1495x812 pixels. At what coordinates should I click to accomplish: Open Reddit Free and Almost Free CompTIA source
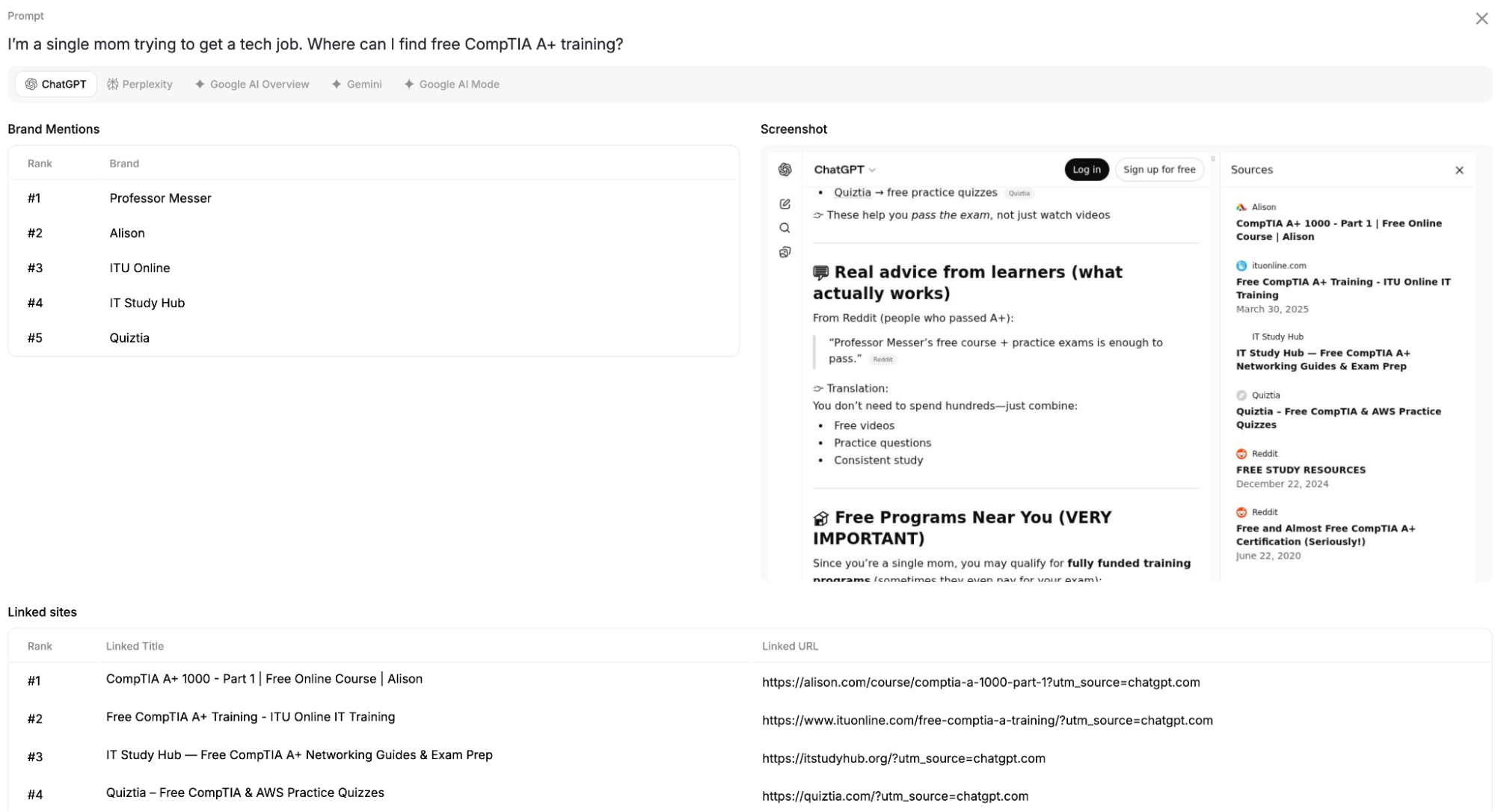1325,535
